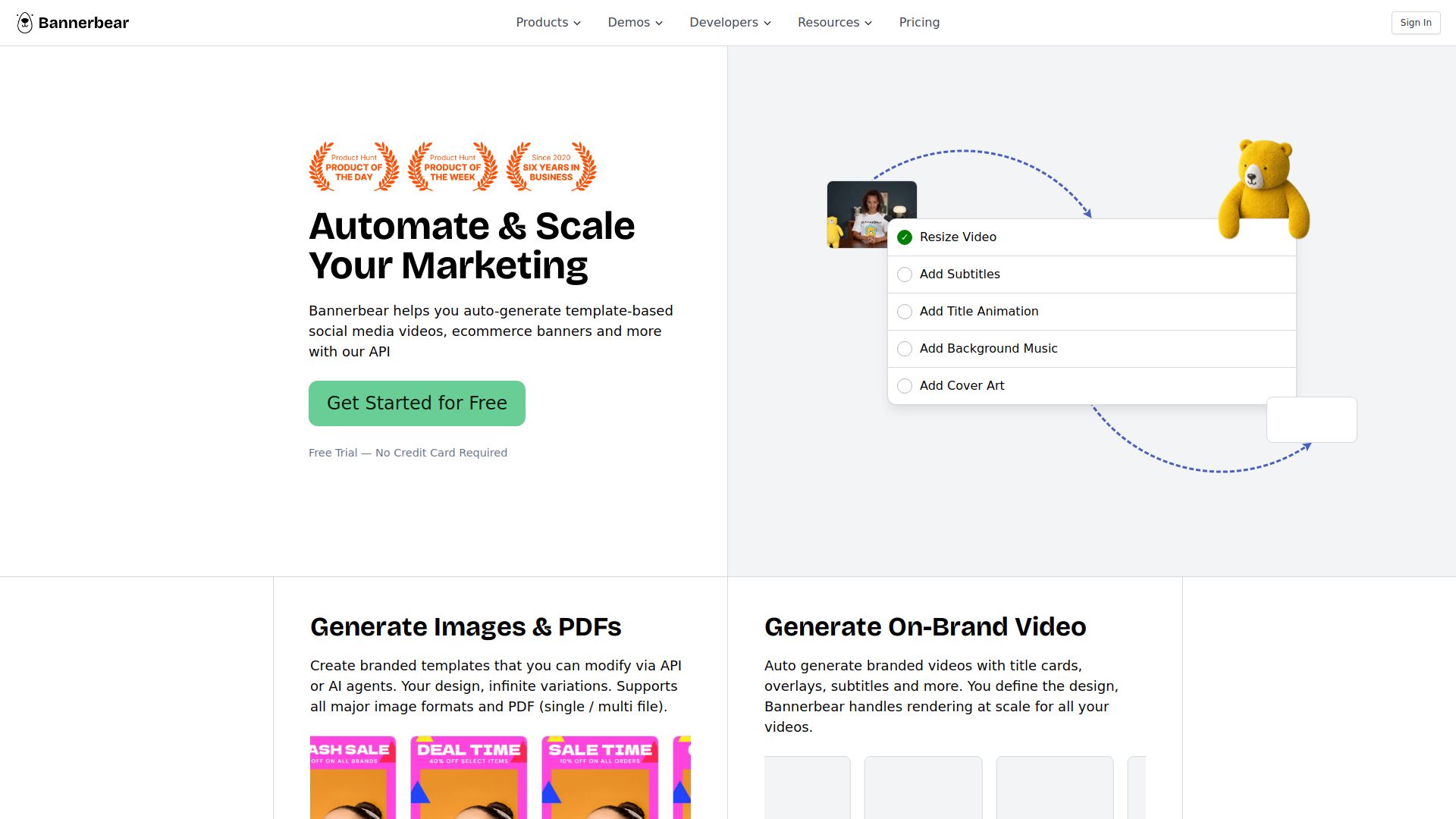This screenshot has height=819, width=1456.
Task: Click the Bannerbear bear logo icon
Action: click(25, 23)
